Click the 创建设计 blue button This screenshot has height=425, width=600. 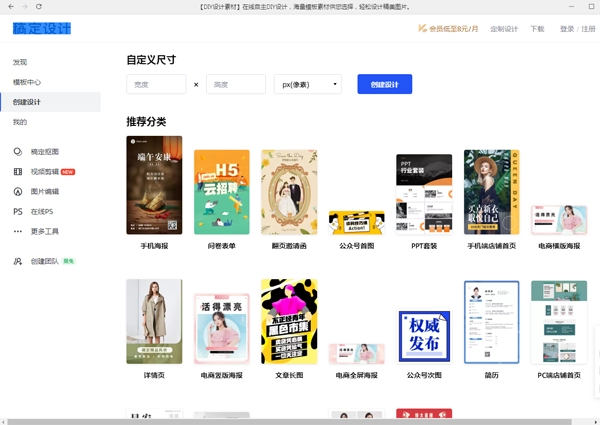(385, 84)
